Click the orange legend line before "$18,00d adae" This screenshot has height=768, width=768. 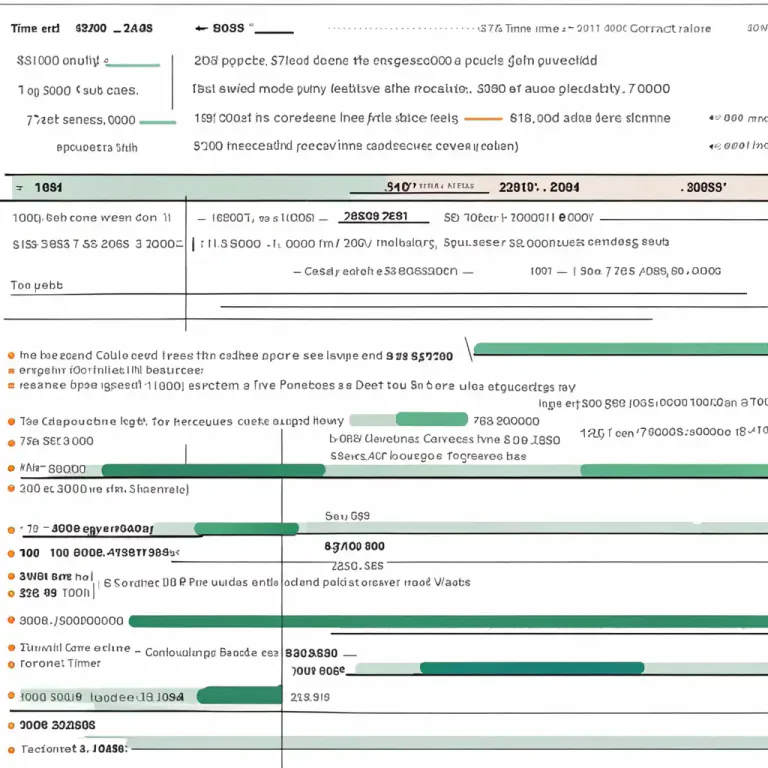tap(483, 119)
